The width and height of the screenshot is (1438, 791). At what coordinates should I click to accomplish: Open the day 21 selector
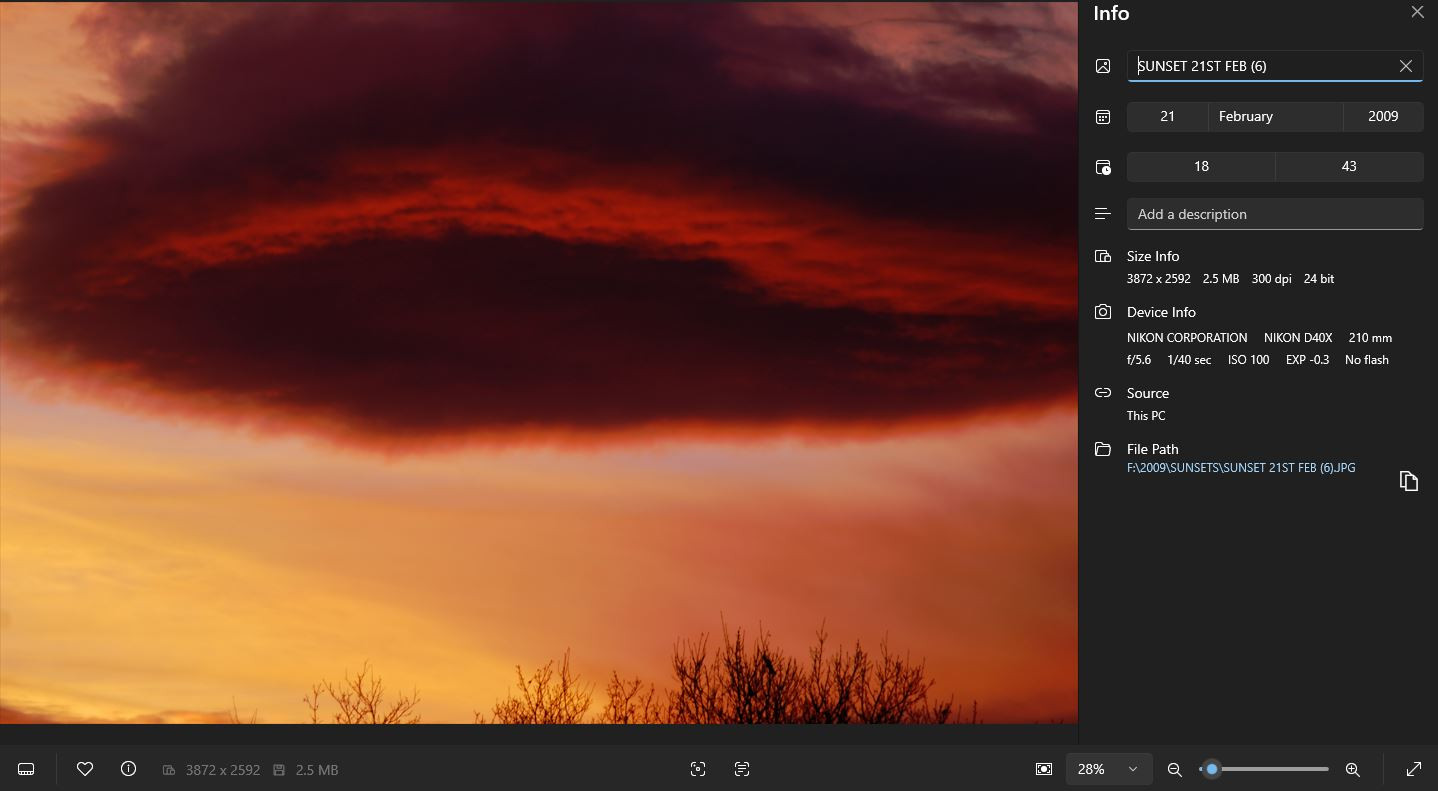coord(1167,116)
